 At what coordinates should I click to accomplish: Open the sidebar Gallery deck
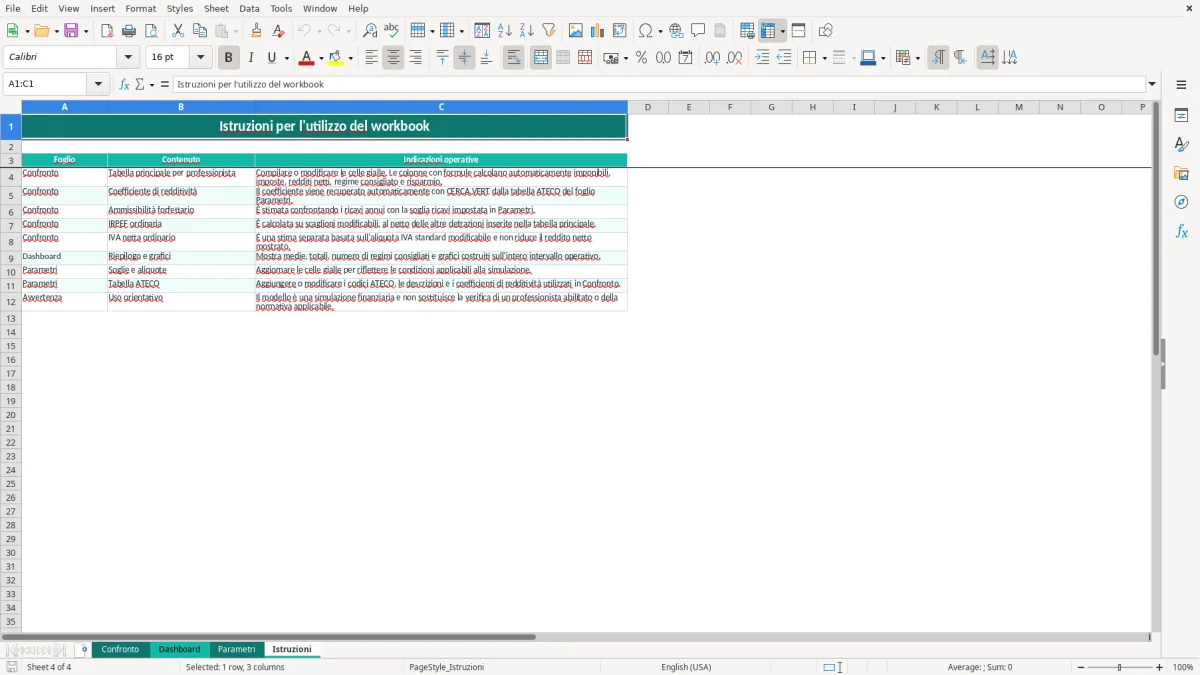(1181, 174)
